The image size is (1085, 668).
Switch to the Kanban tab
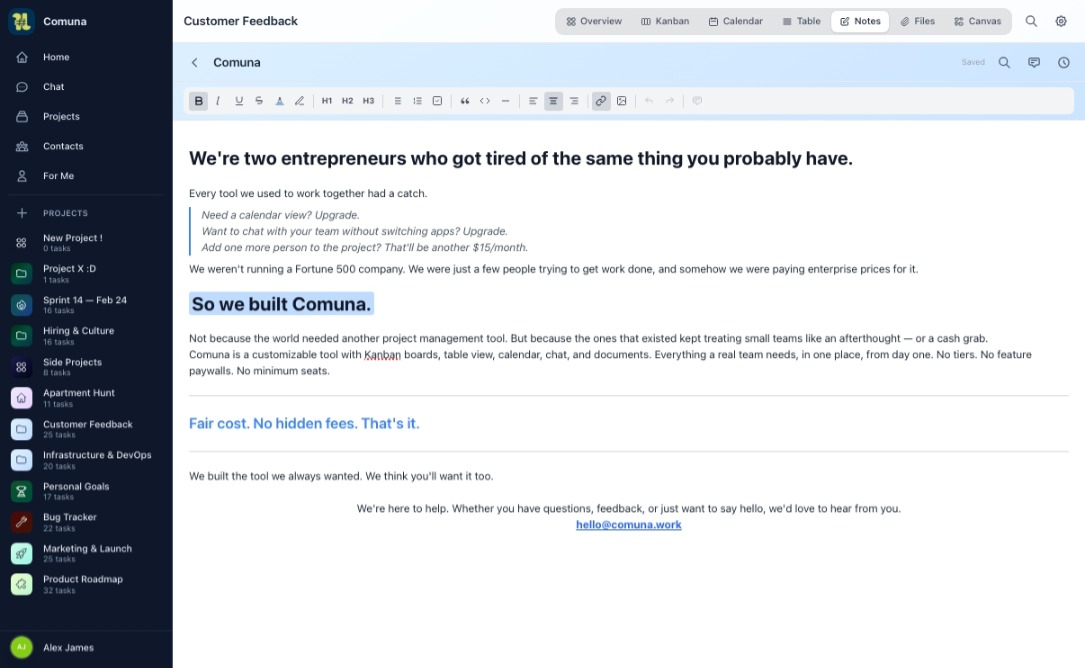(665, 21)
